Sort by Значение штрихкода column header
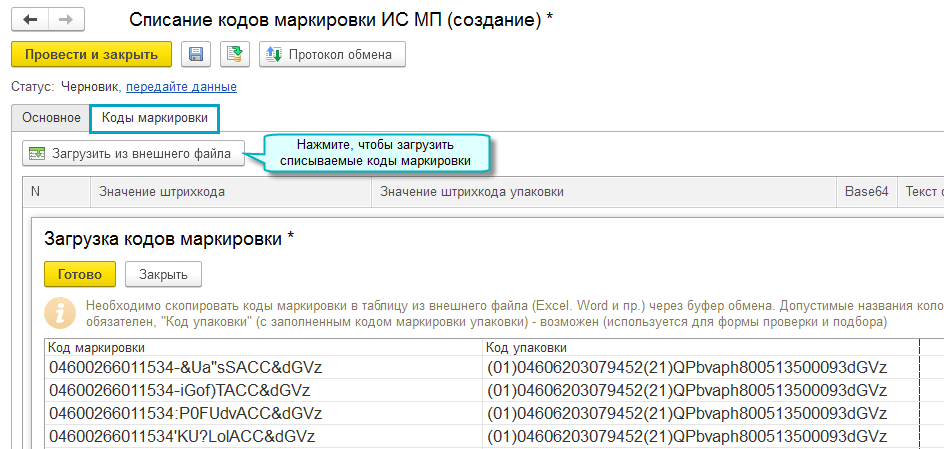944x449 pixels. click(161, 192)
